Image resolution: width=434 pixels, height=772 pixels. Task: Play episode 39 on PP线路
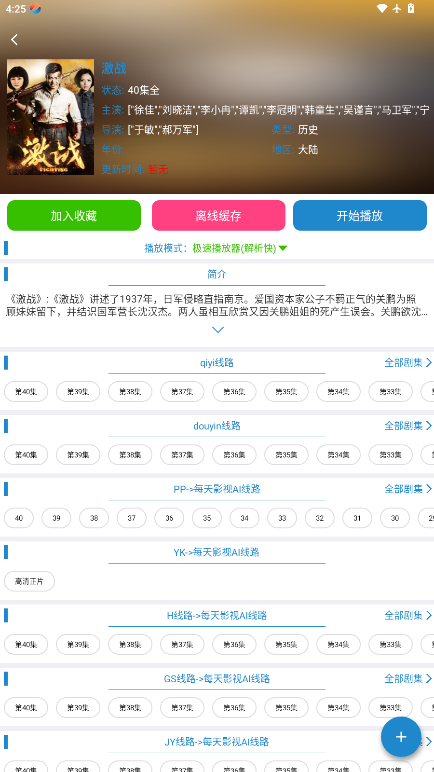pyautogui.click(x=56, y=518)
